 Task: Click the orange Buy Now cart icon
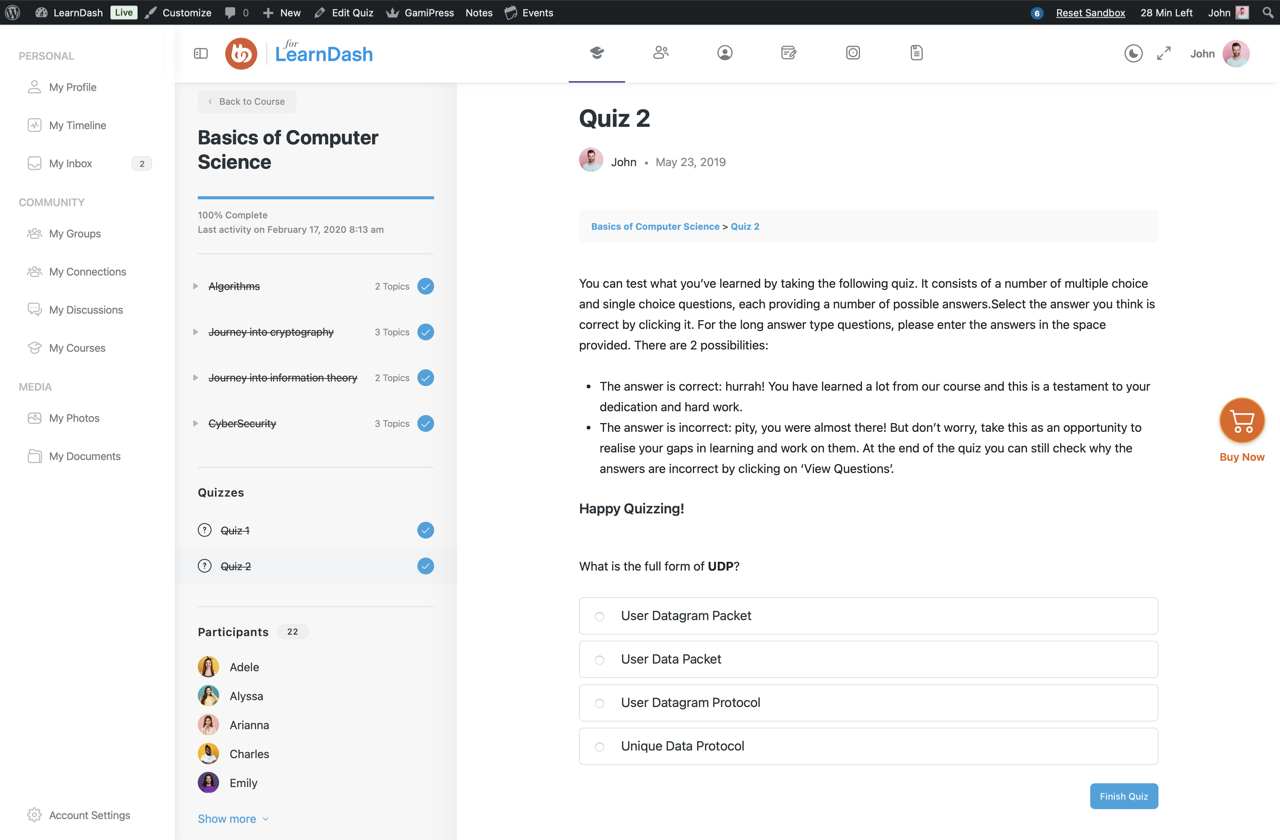(1242, 421)
